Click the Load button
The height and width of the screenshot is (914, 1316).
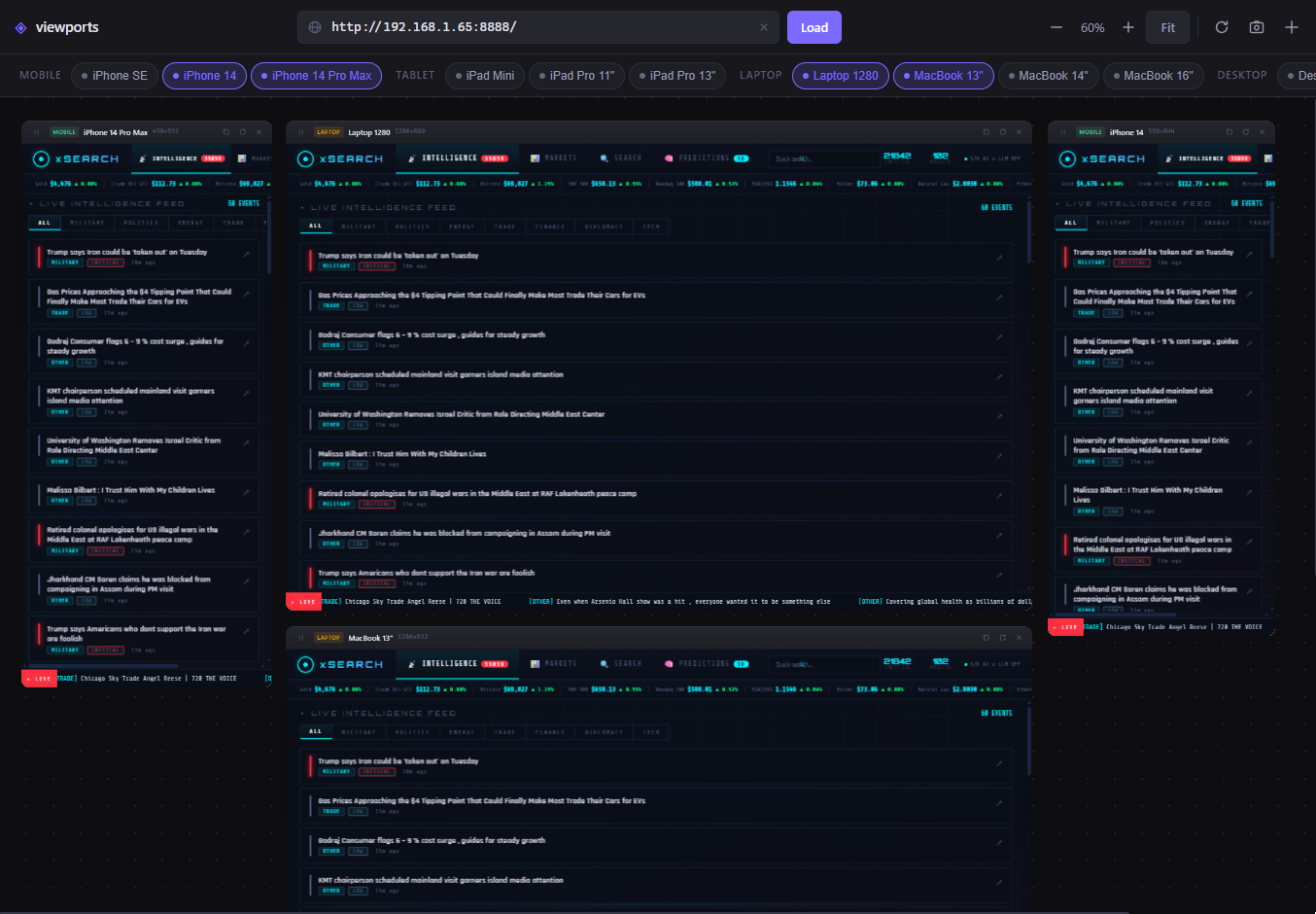pos(814,27)
